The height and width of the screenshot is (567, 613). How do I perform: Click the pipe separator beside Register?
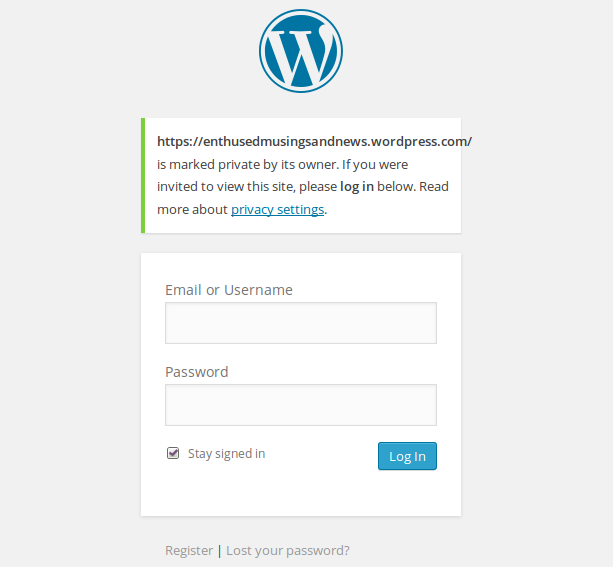point(220,550)
